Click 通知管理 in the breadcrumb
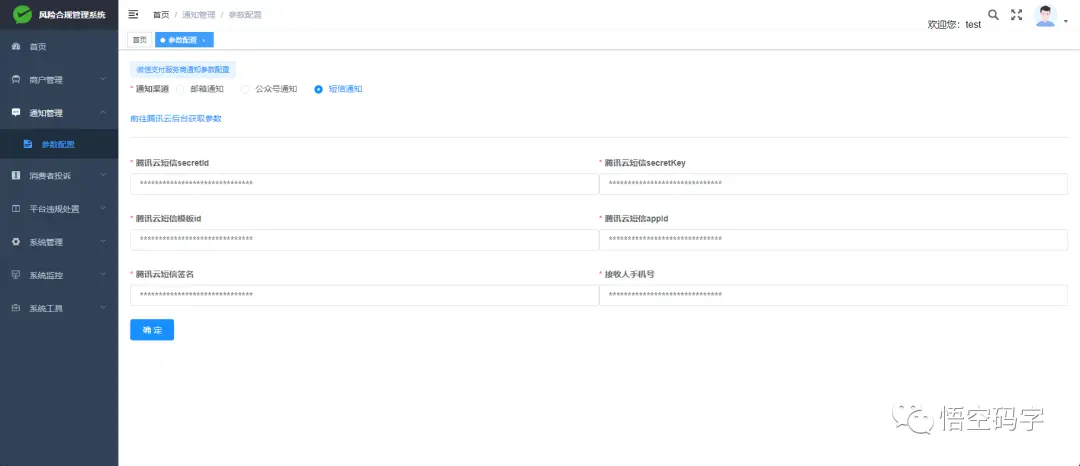This screenshot has height=466, width=1080. [x=199, y=14]
